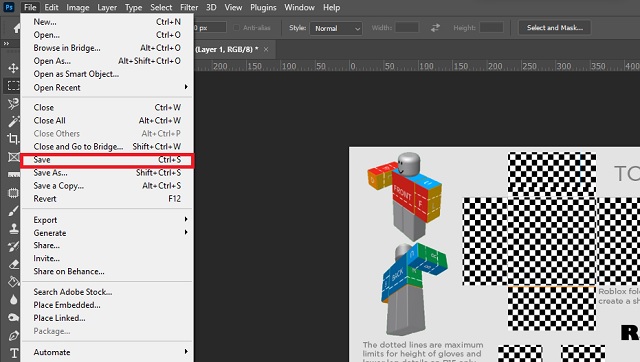This screenshot has height=362, width=640.
Task: Select the Rectangular Marquee tool
Action: pyautogui.click(x=13, y=86)
